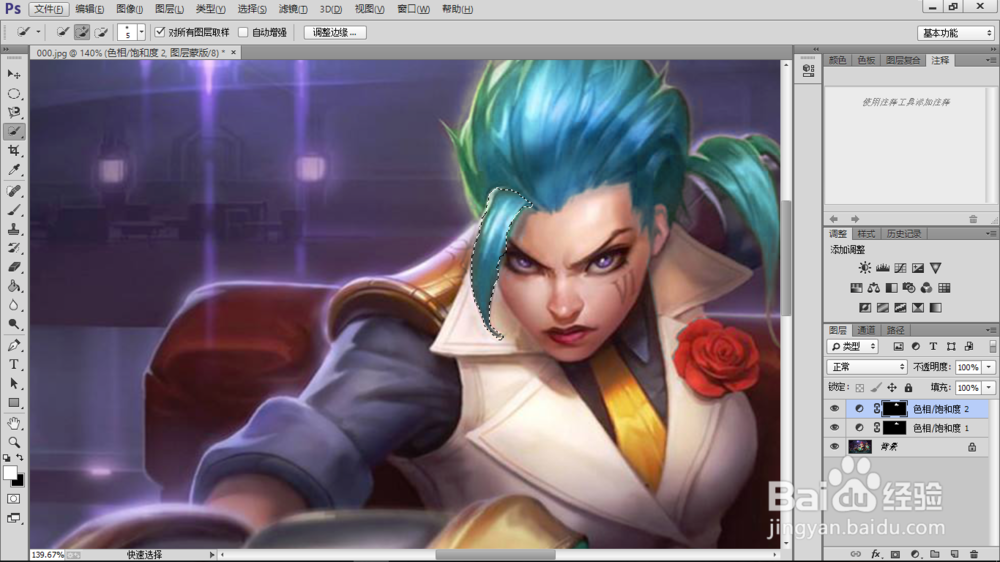Viewport: 1000px width, 562px height.
Task: Select the Hand tool
Action: (x=13, y=424)
